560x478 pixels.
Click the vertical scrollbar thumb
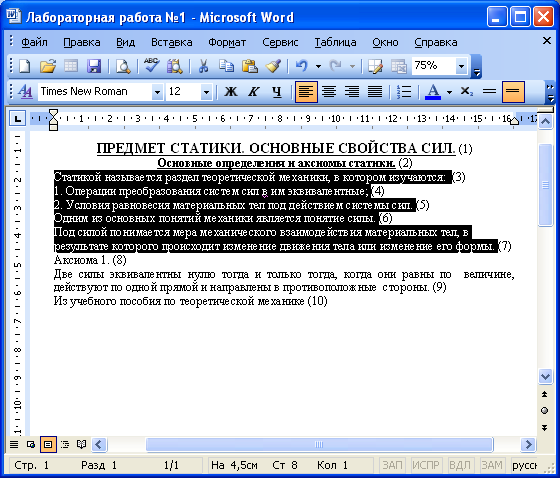point(545,185)
